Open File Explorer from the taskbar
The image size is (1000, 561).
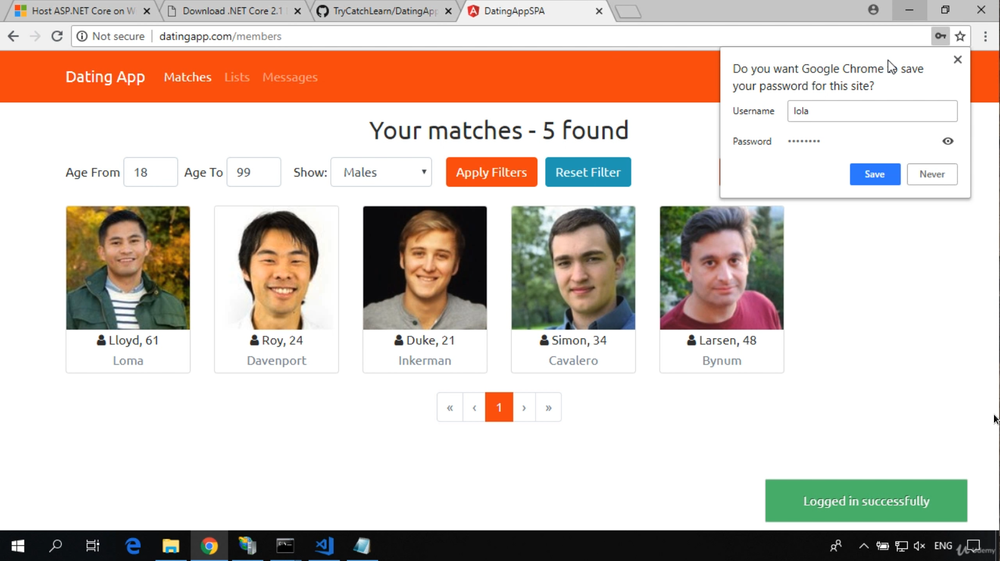coord(171,546)
